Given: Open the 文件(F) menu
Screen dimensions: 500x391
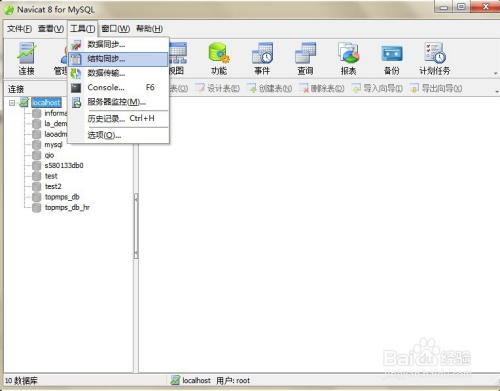Looking at the screenshot, I should pos(19,29).
